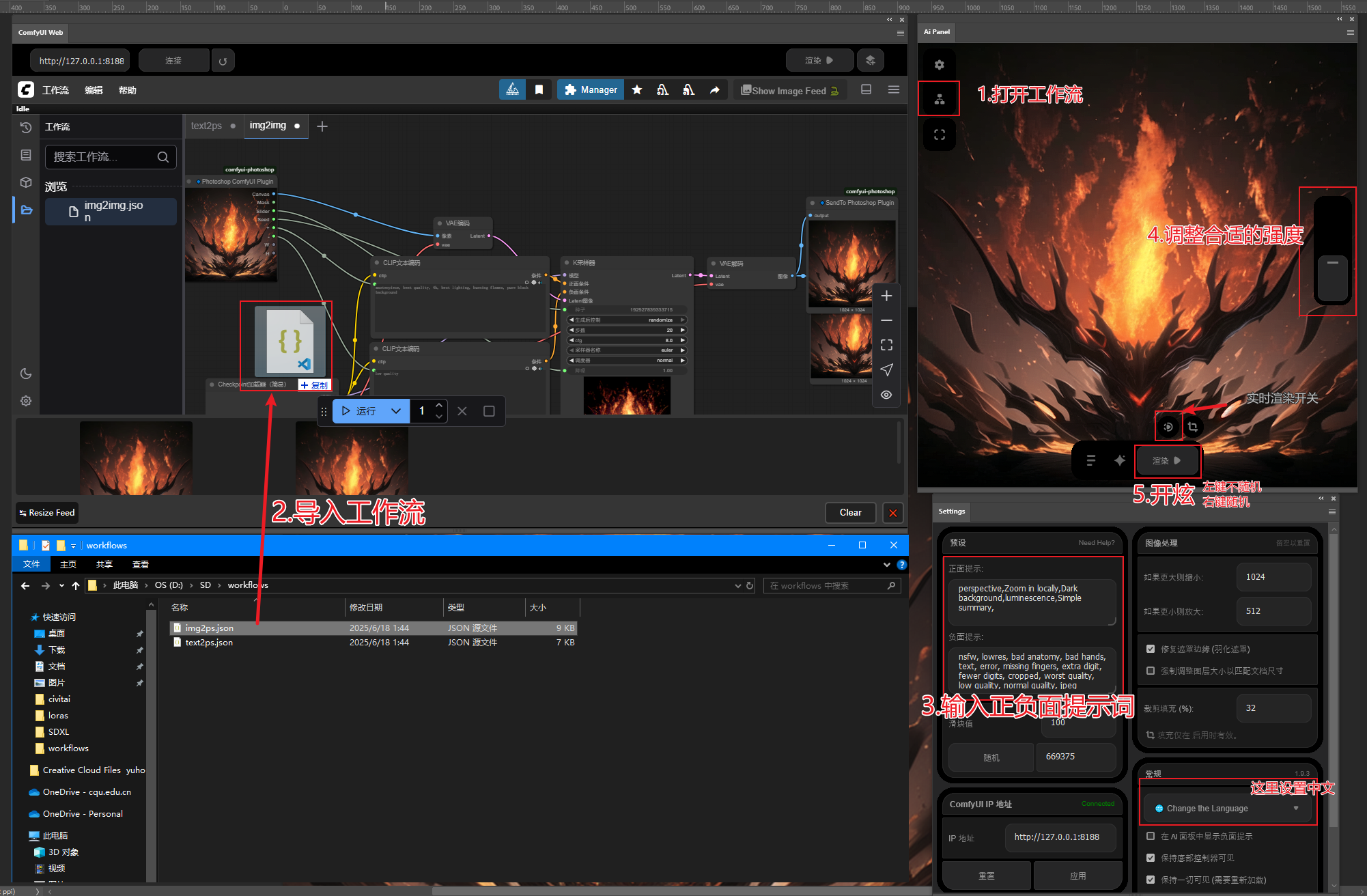The height and width of the screenshot is (896, 1367).
Task: Click the arrow select-mode icon in canvas controls
Action: [x=886, y=369]
